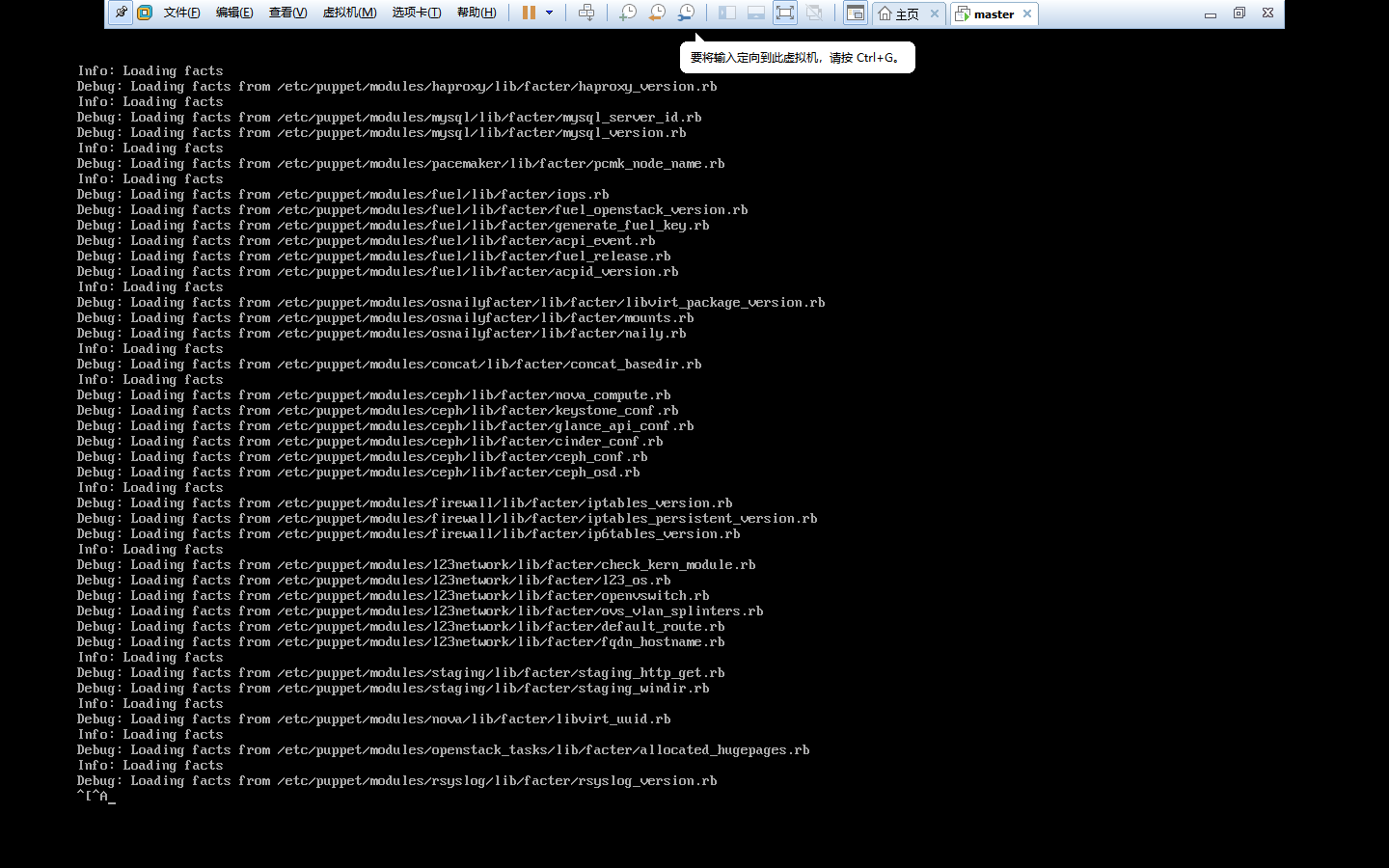Click the generate_fuel_key.rb debug line

(x=394, y=226)
